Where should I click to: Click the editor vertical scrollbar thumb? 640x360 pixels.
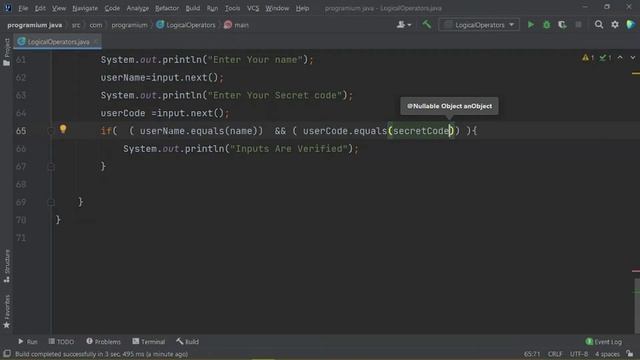tap(636, 306)
